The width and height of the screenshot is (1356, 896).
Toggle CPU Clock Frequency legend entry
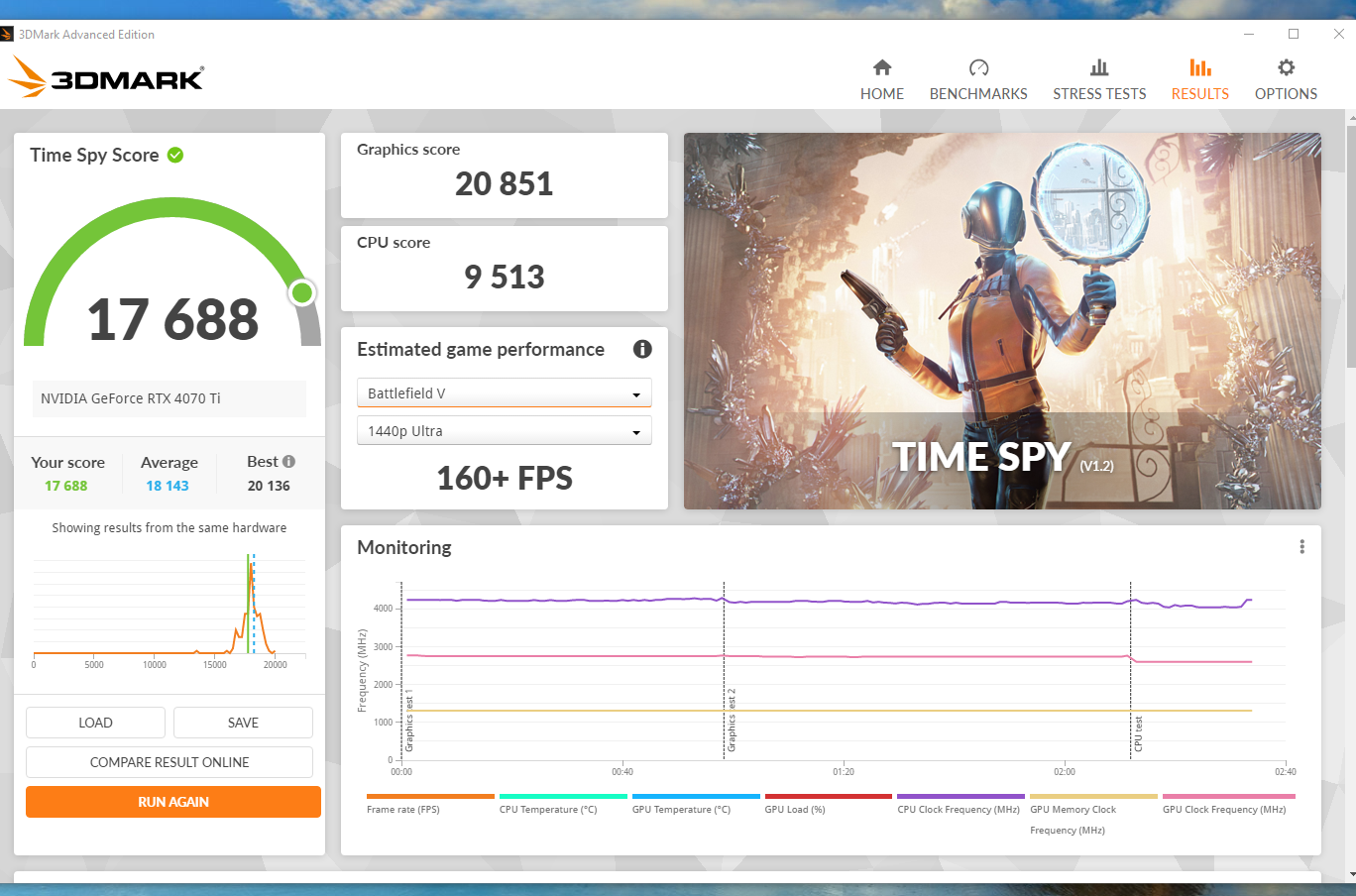[x=960, y=804]
